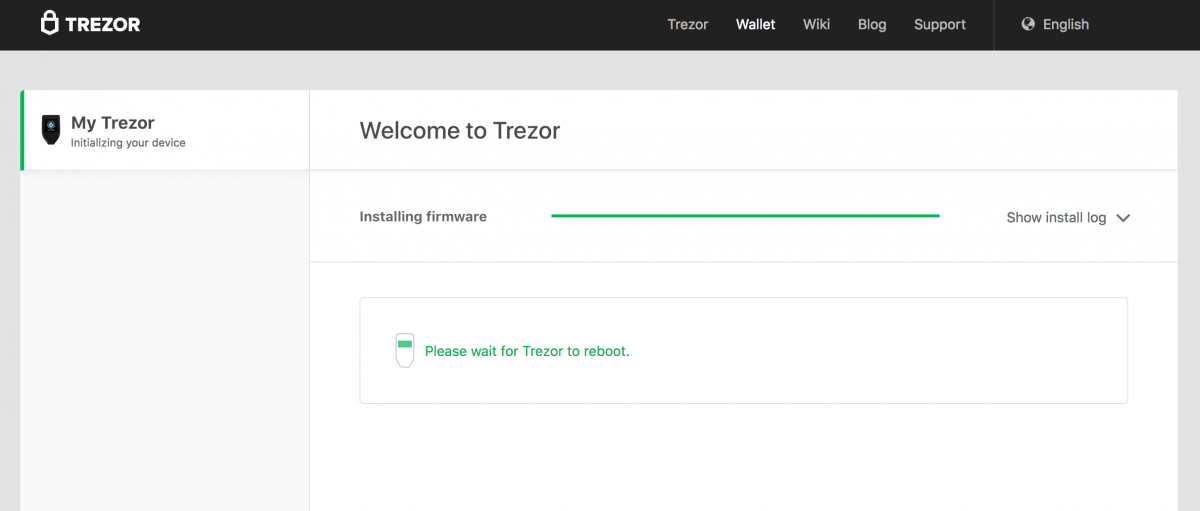Click the 'Installing firmware' label
1200x511 pixels.
423,216
